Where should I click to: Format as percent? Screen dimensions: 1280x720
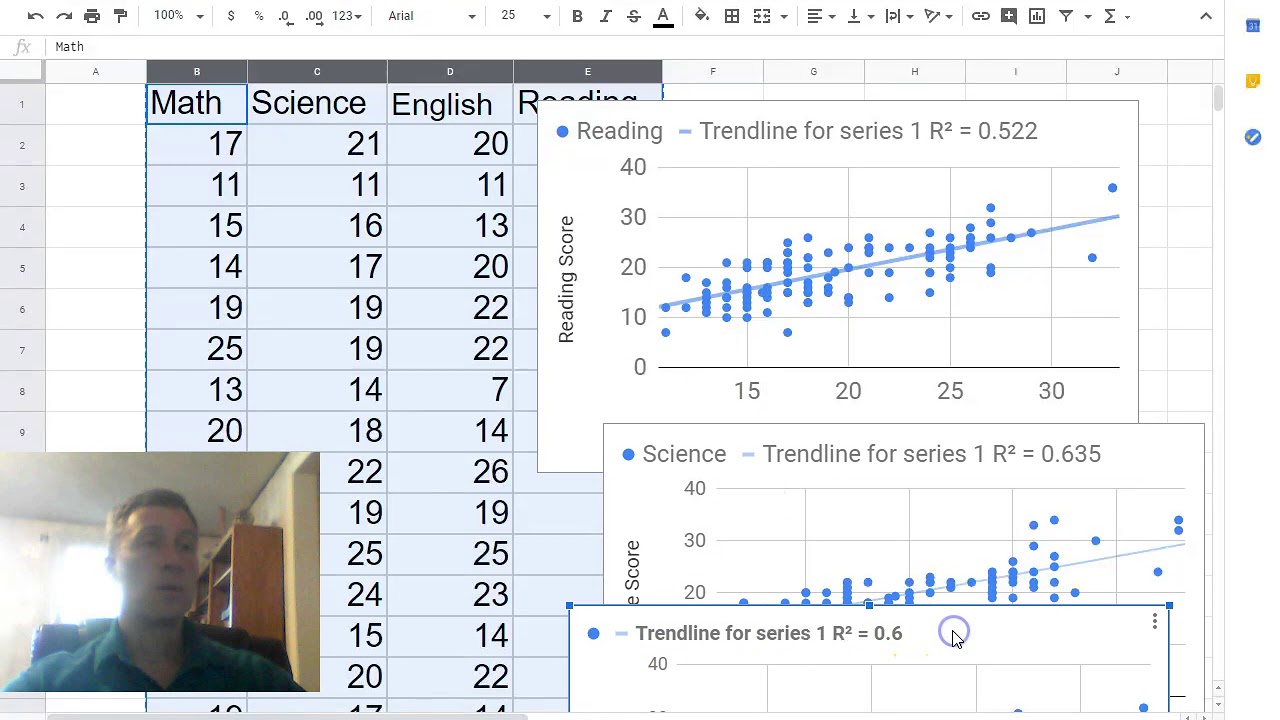[259, 16]
